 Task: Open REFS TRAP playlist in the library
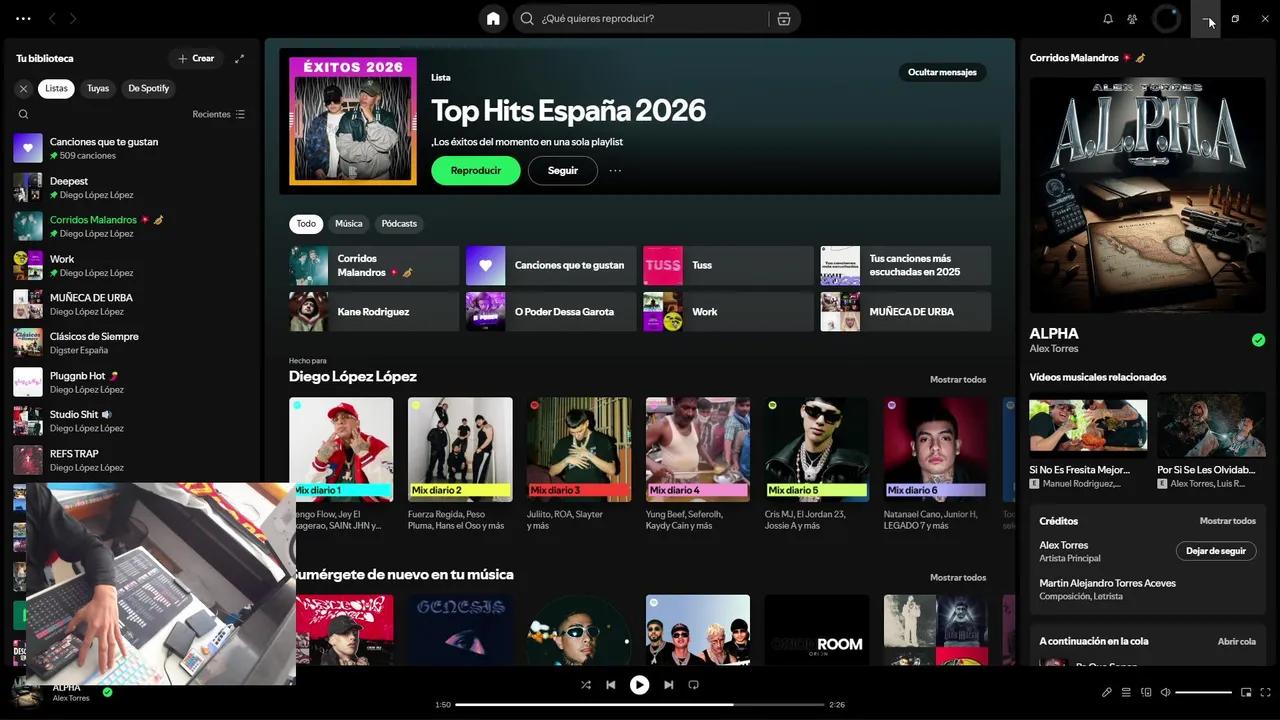click(x=132, y=460)
